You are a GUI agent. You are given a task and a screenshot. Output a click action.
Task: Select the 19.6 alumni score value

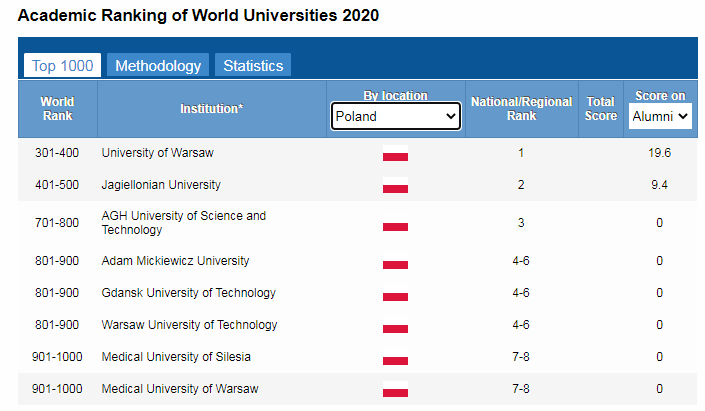point(660,153)
